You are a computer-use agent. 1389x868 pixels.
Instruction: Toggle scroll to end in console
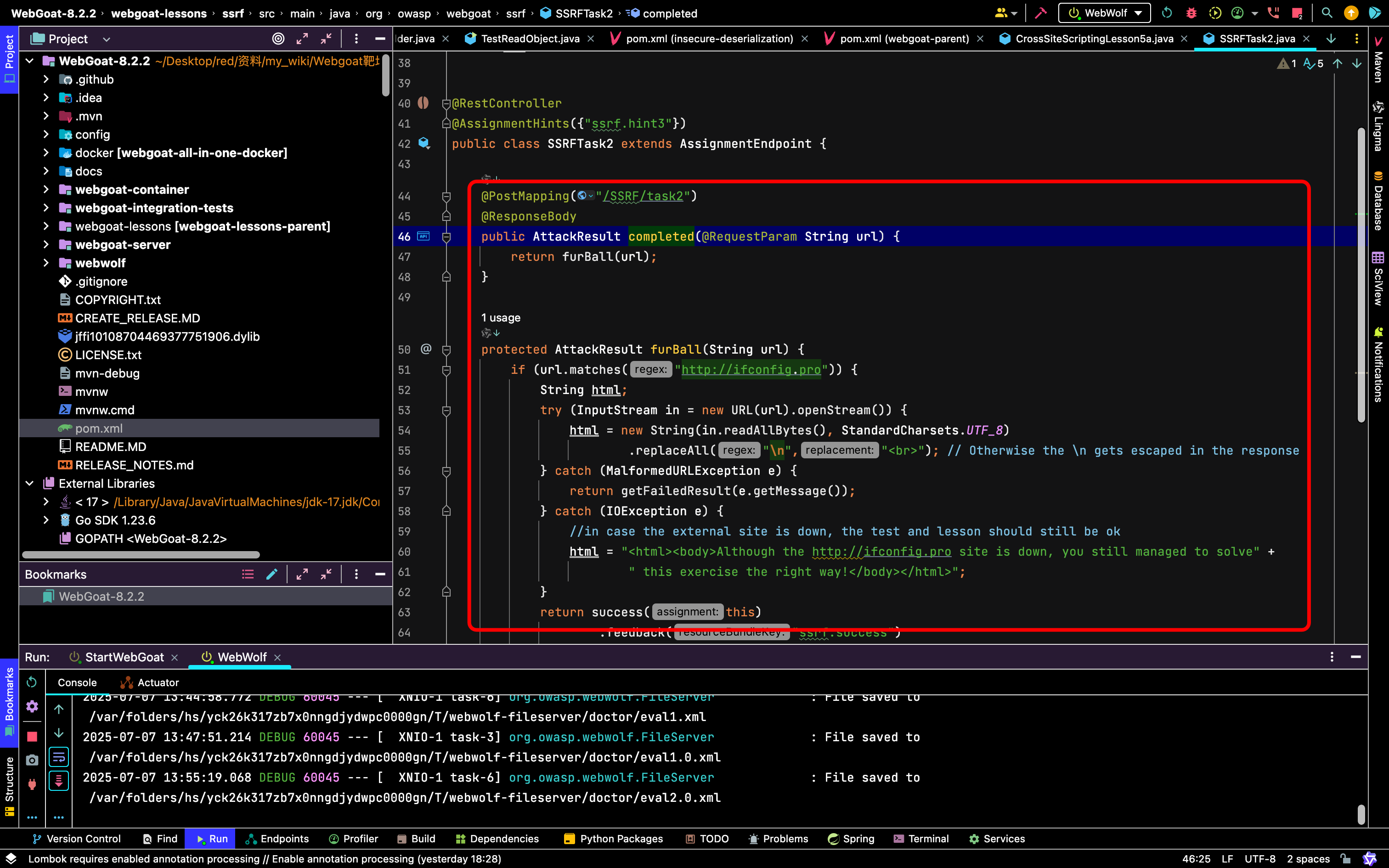click(58, 781)
